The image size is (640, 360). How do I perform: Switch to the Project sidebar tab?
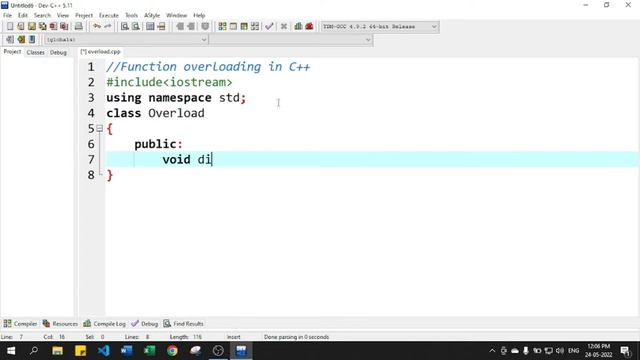12,52
